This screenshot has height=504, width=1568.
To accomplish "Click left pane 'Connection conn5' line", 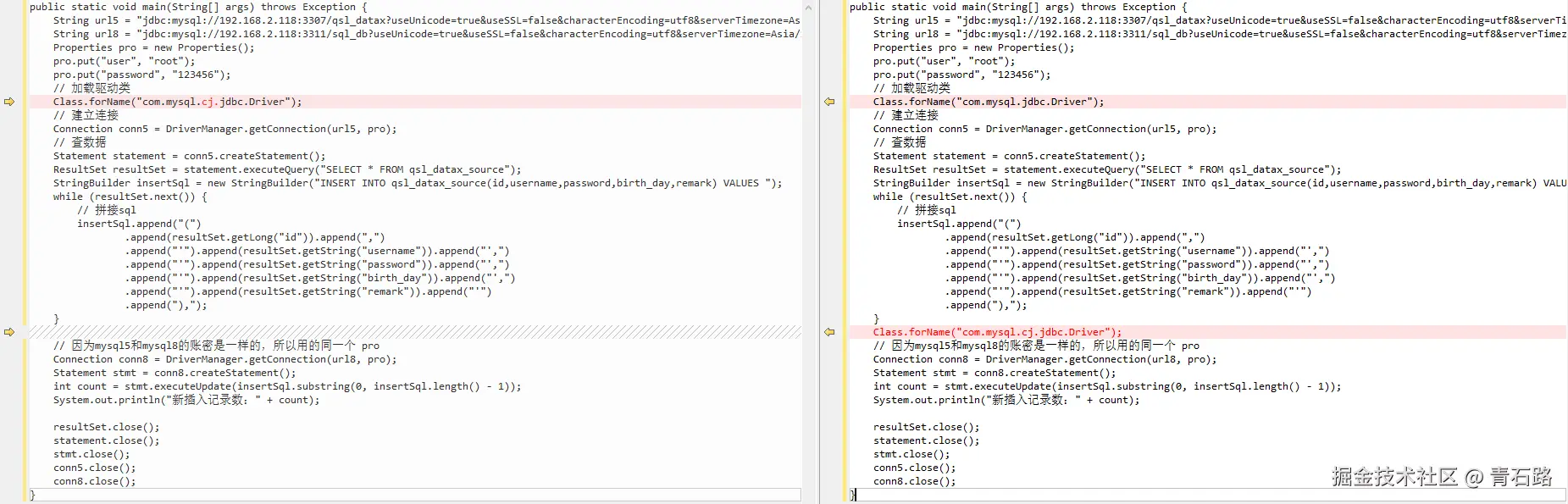I will 224,129.
